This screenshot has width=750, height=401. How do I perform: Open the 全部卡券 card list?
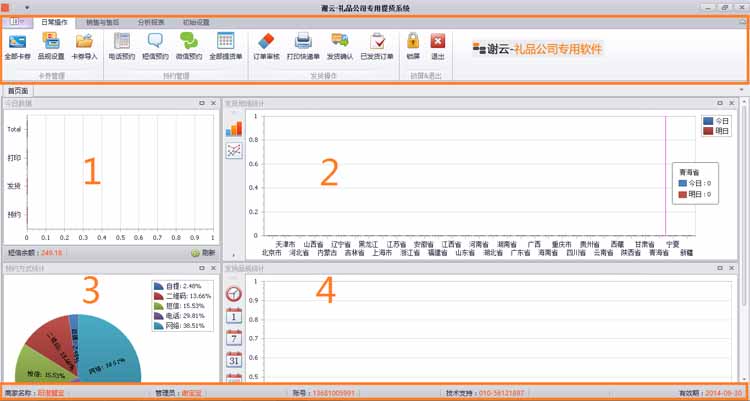pos(17,47)
